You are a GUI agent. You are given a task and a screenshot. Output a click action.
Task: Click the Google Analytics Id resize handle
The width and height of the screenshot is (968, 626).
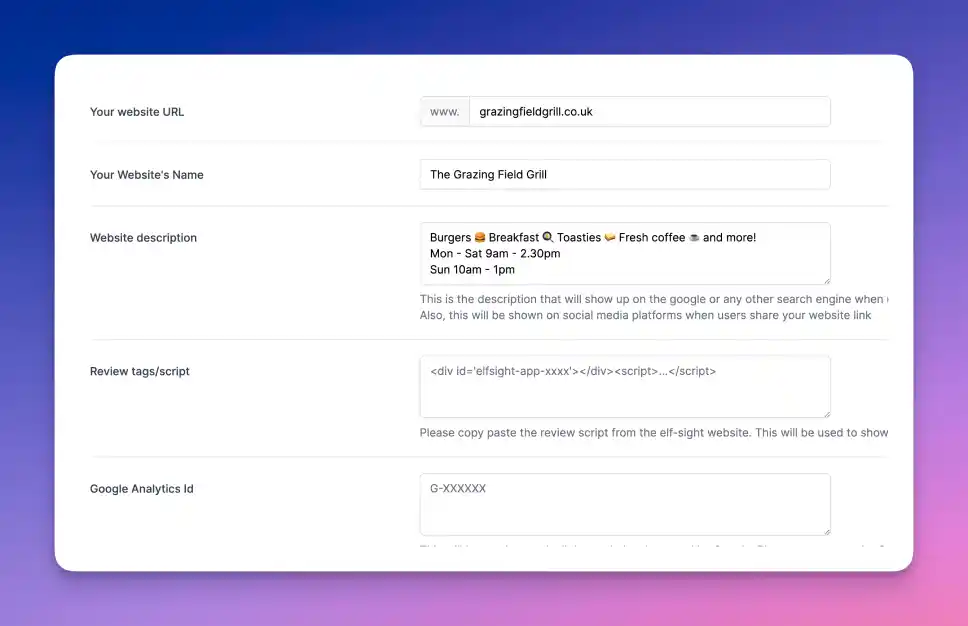[x=825, y=530]
